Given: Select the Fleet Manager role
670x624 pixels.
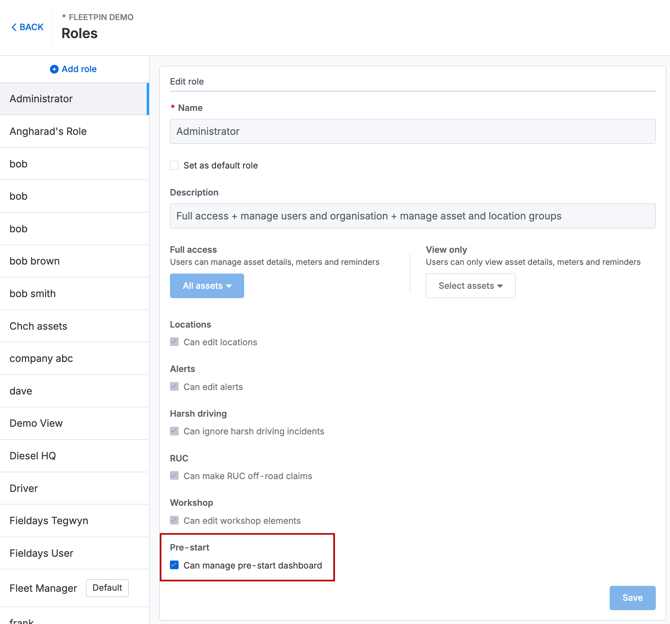Looking at the screenshot, I should tap(74, 588).
